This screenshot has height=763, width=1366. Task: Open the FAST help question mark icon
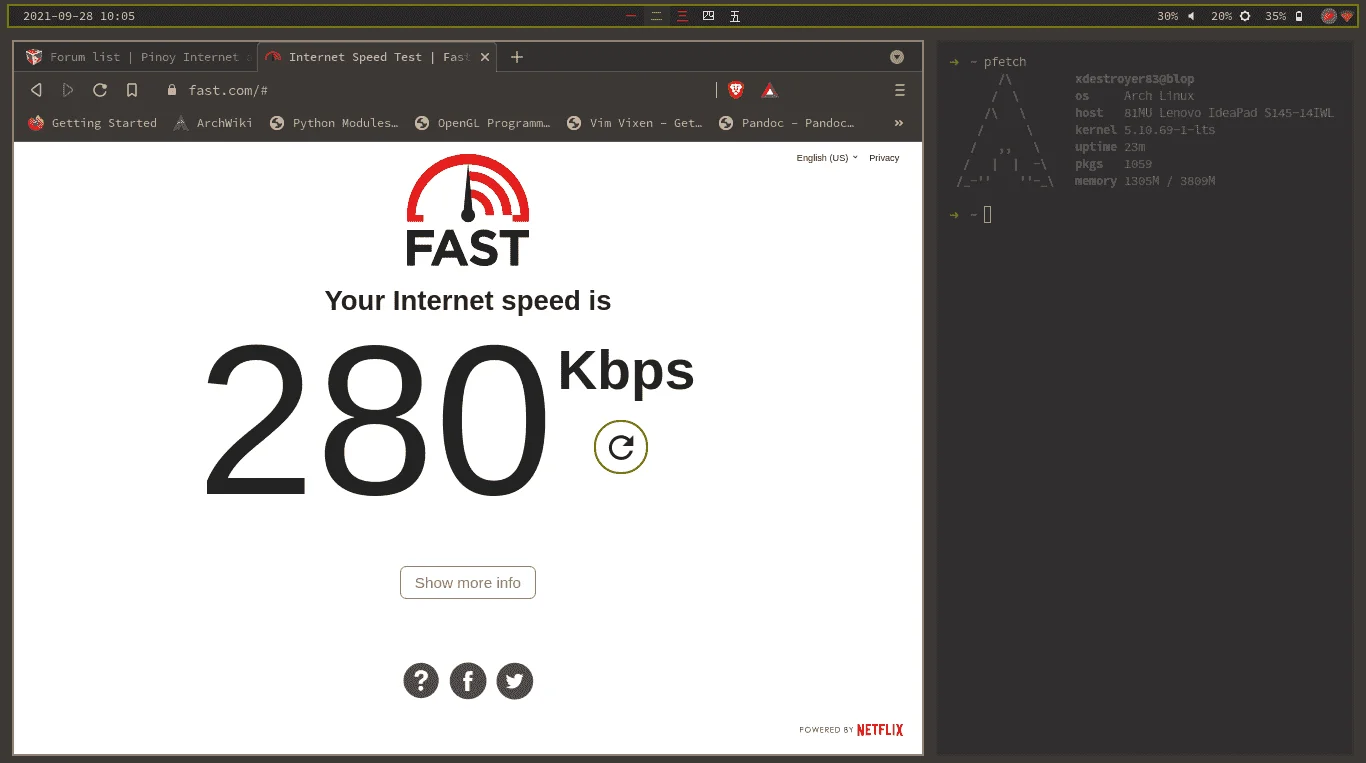point(421,681)
